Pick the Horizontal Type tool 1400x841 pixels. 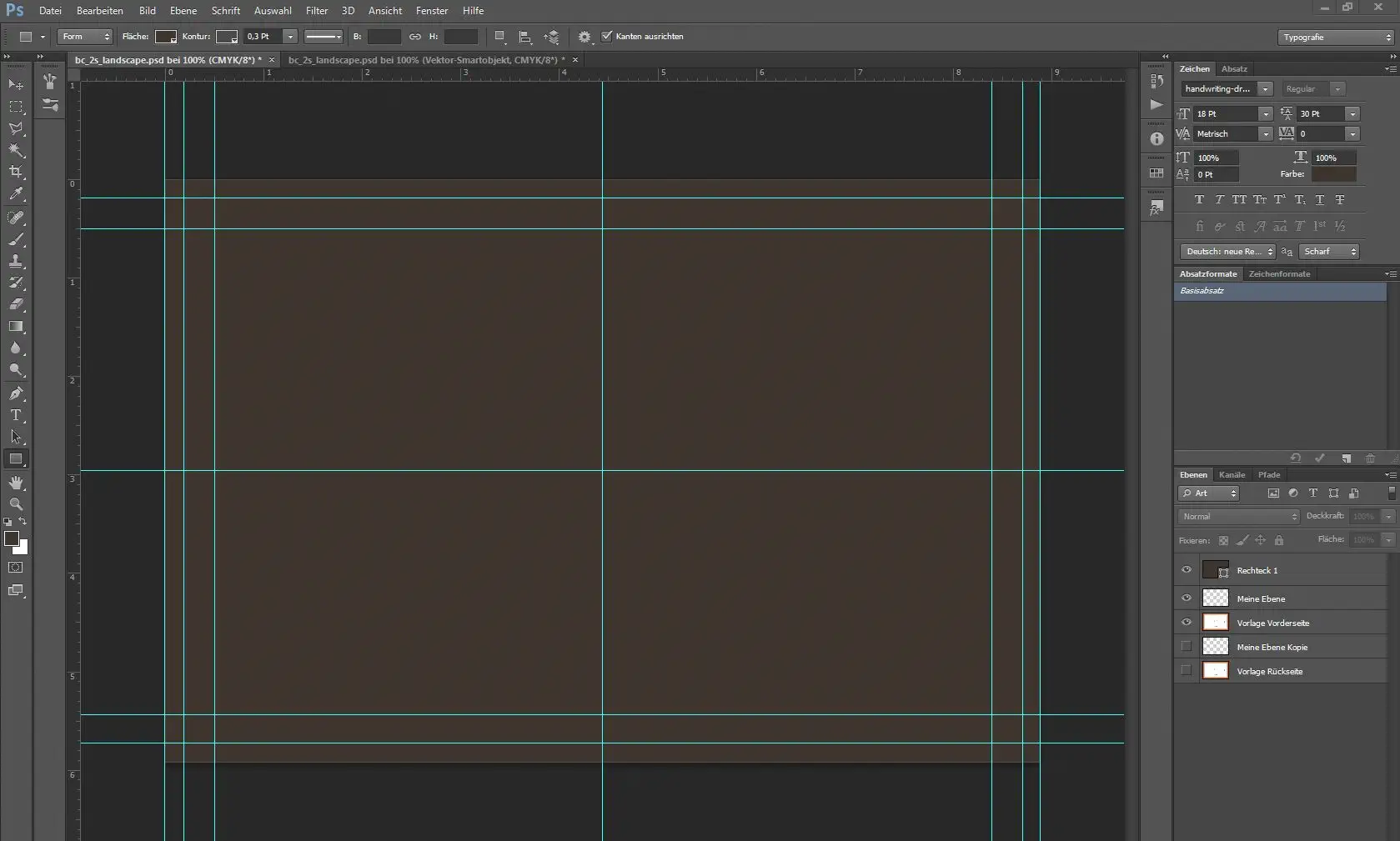point(16,415)
